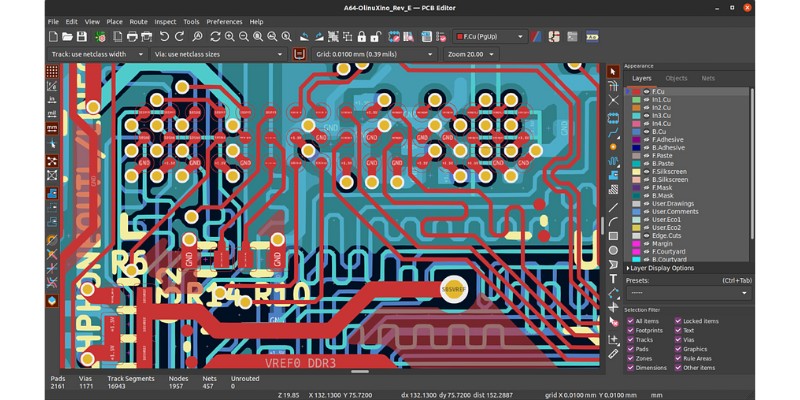Screen dimensions: 800x400
Task: Select the Add Text tool
Action: [613, 279]
